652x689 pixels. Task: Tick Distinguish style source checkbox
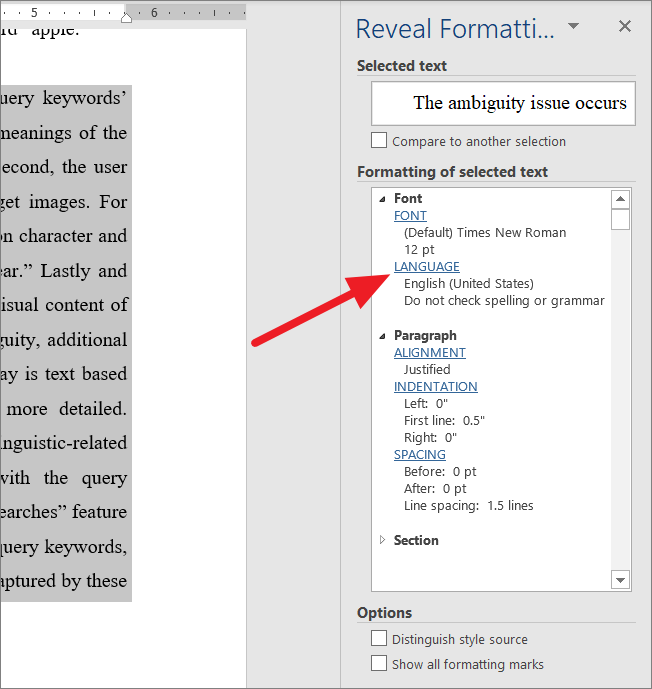point(379,638)
